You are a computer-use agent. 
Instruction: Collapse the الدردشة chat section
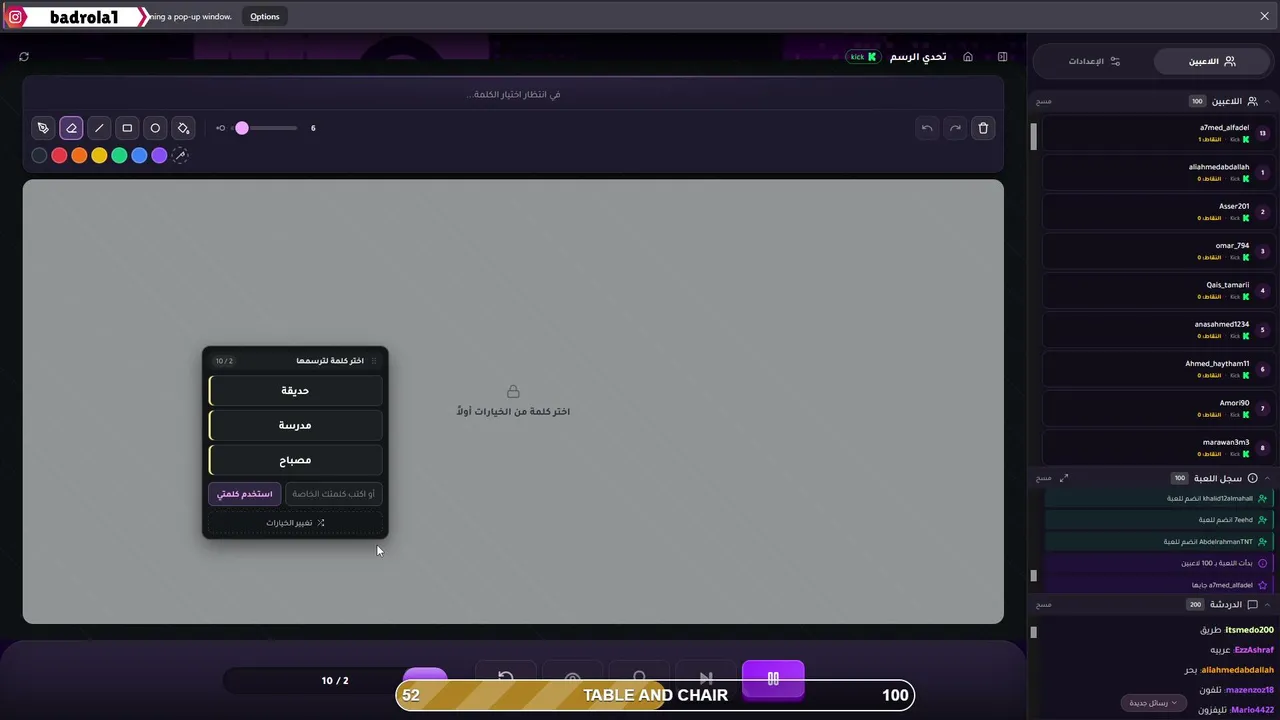1267,604
